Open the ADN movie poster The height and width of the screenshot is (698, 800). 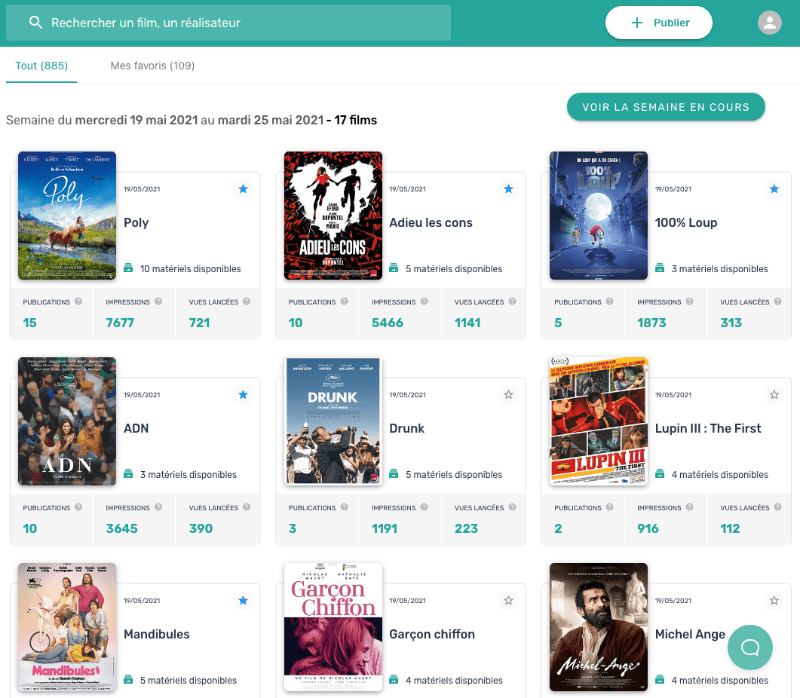[67, 421]
